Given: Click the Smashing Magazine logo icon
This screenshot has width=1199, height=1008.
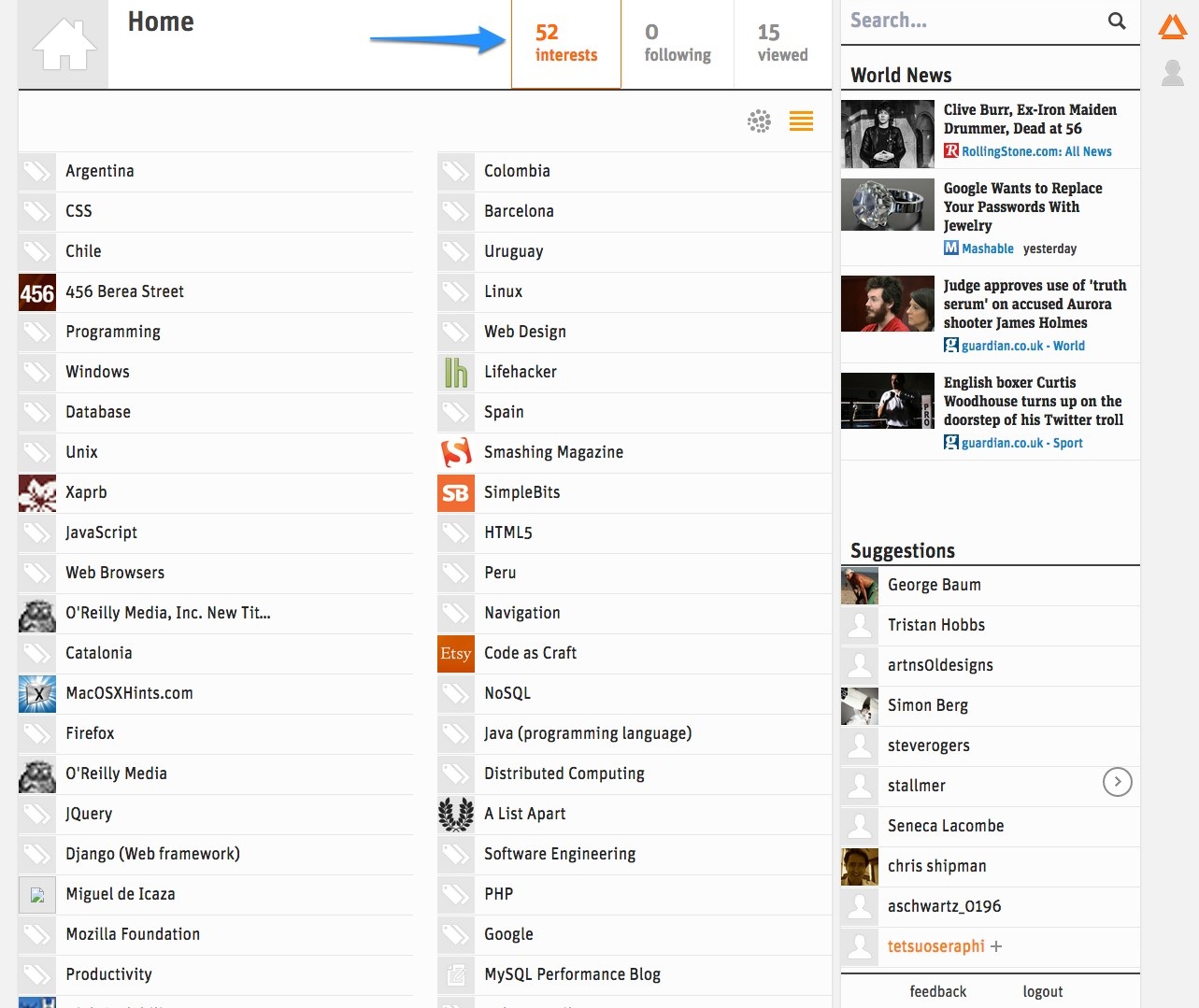Looking at the screenshot, I should [456, 453].
